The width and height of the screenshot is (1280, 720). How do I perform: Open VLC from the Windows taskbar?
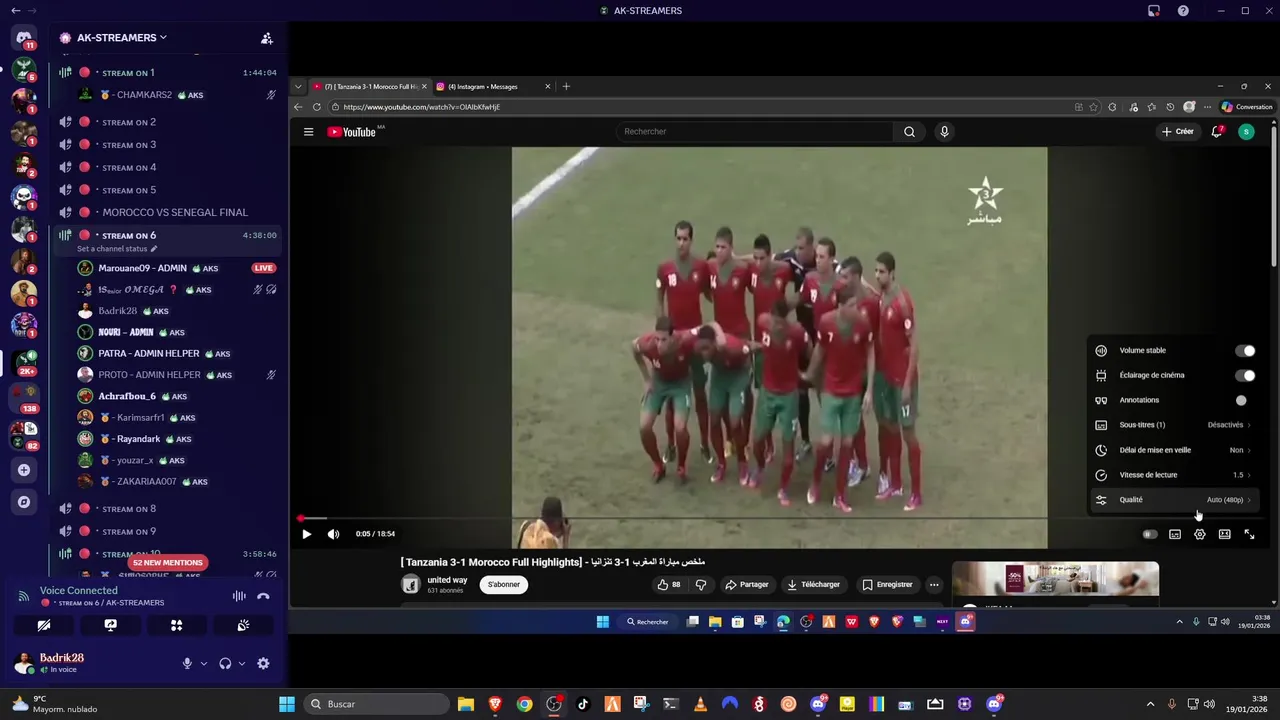coord(700,704)
